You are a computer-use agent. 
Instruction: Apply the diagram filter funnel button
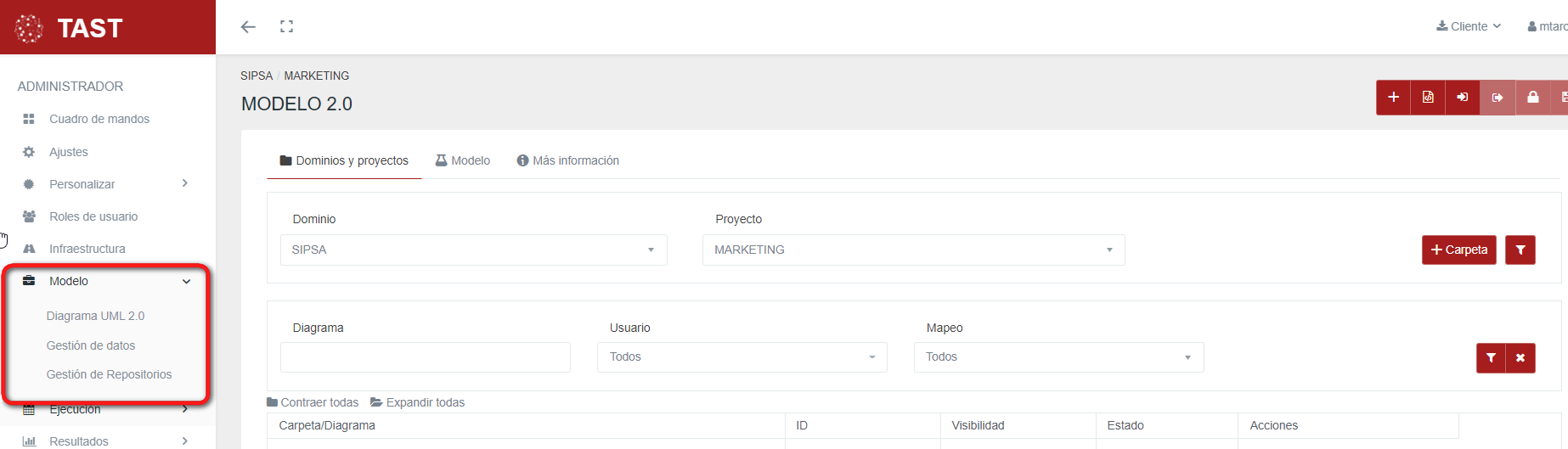[x=1491, y=358]
